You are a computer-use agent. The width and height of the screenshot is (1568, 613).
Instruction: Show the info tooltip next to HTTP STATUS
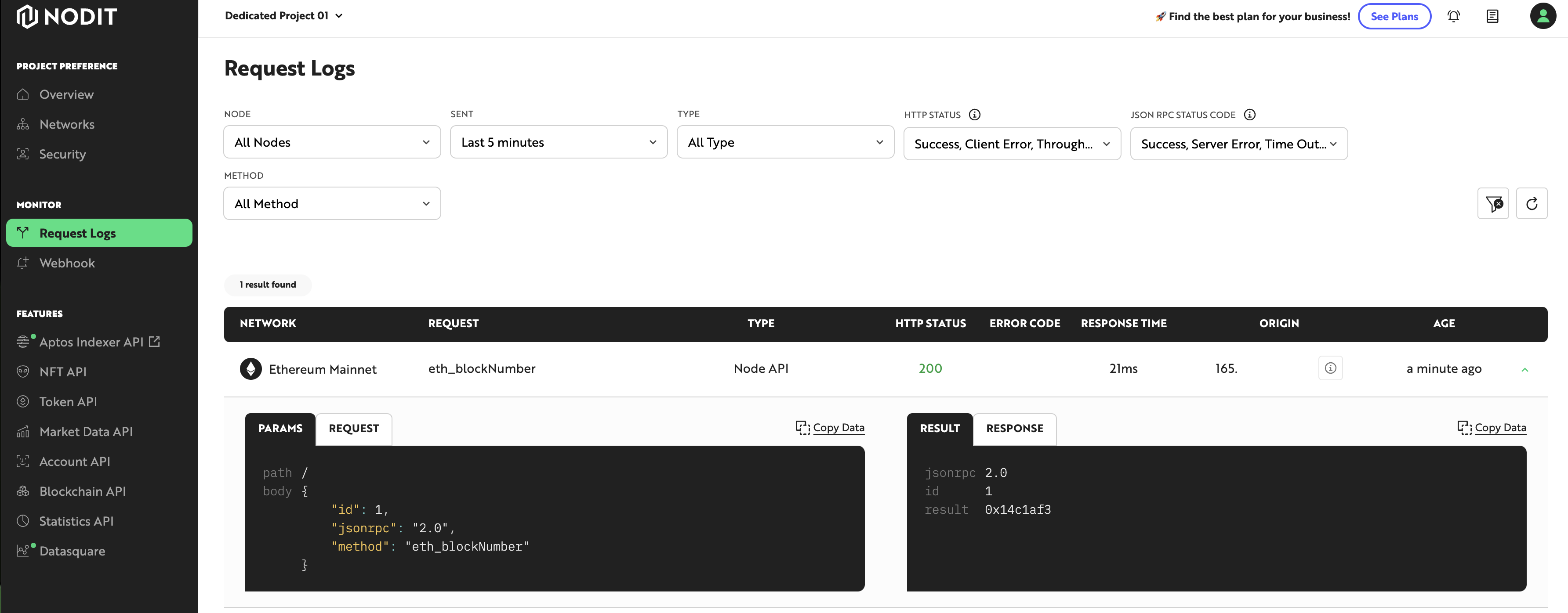[976, 114]
